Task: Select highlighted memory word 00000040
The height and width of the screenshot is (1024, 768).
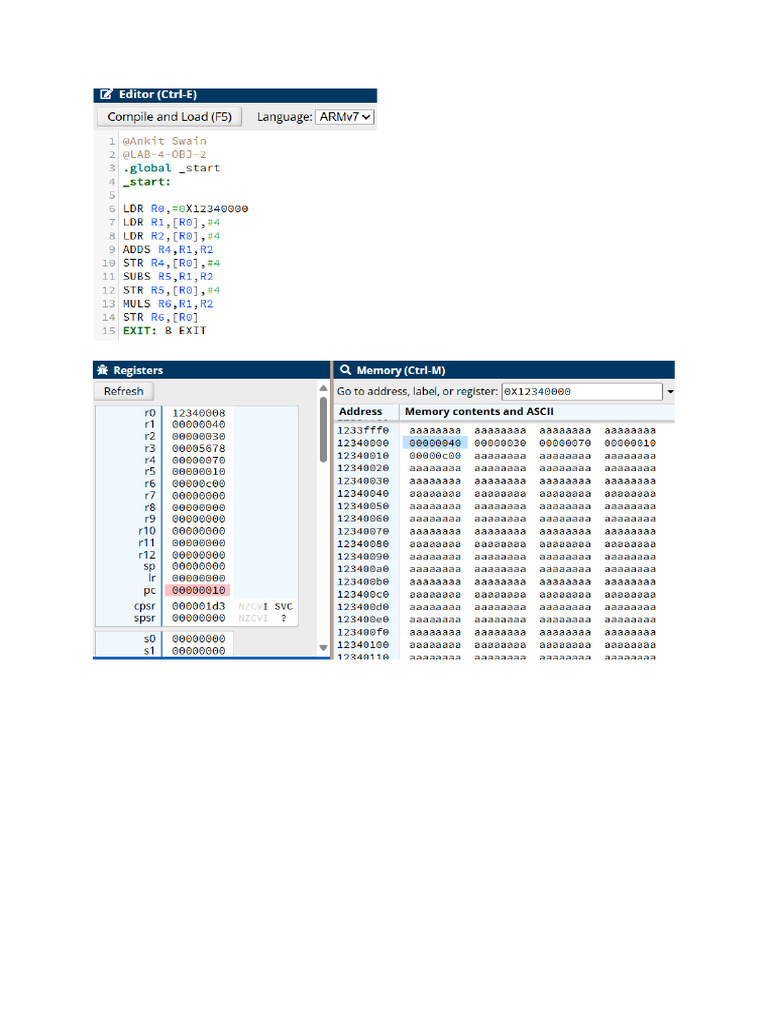Action: pyautogui.click(x=435, y=443)
